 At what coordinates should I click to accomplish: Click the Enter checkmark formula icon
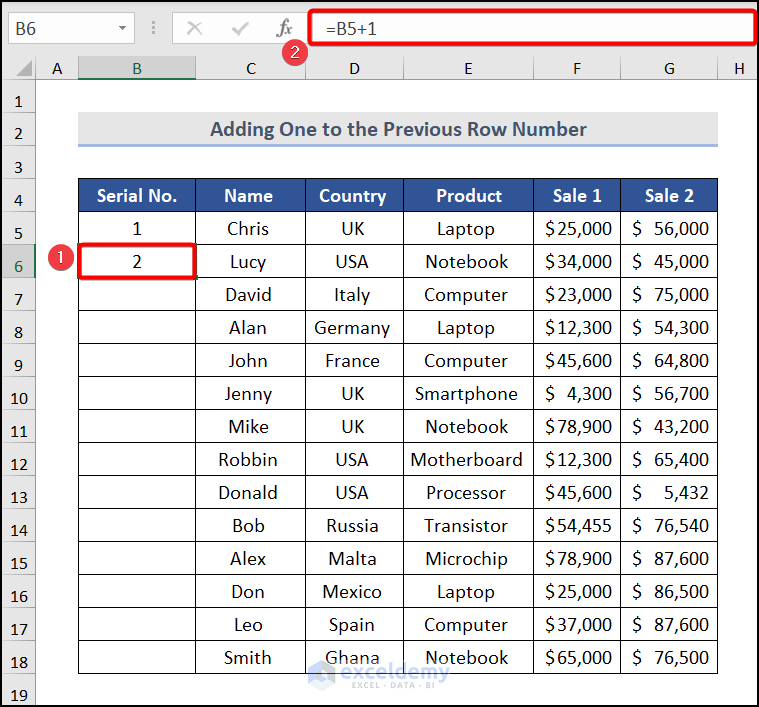240,29
